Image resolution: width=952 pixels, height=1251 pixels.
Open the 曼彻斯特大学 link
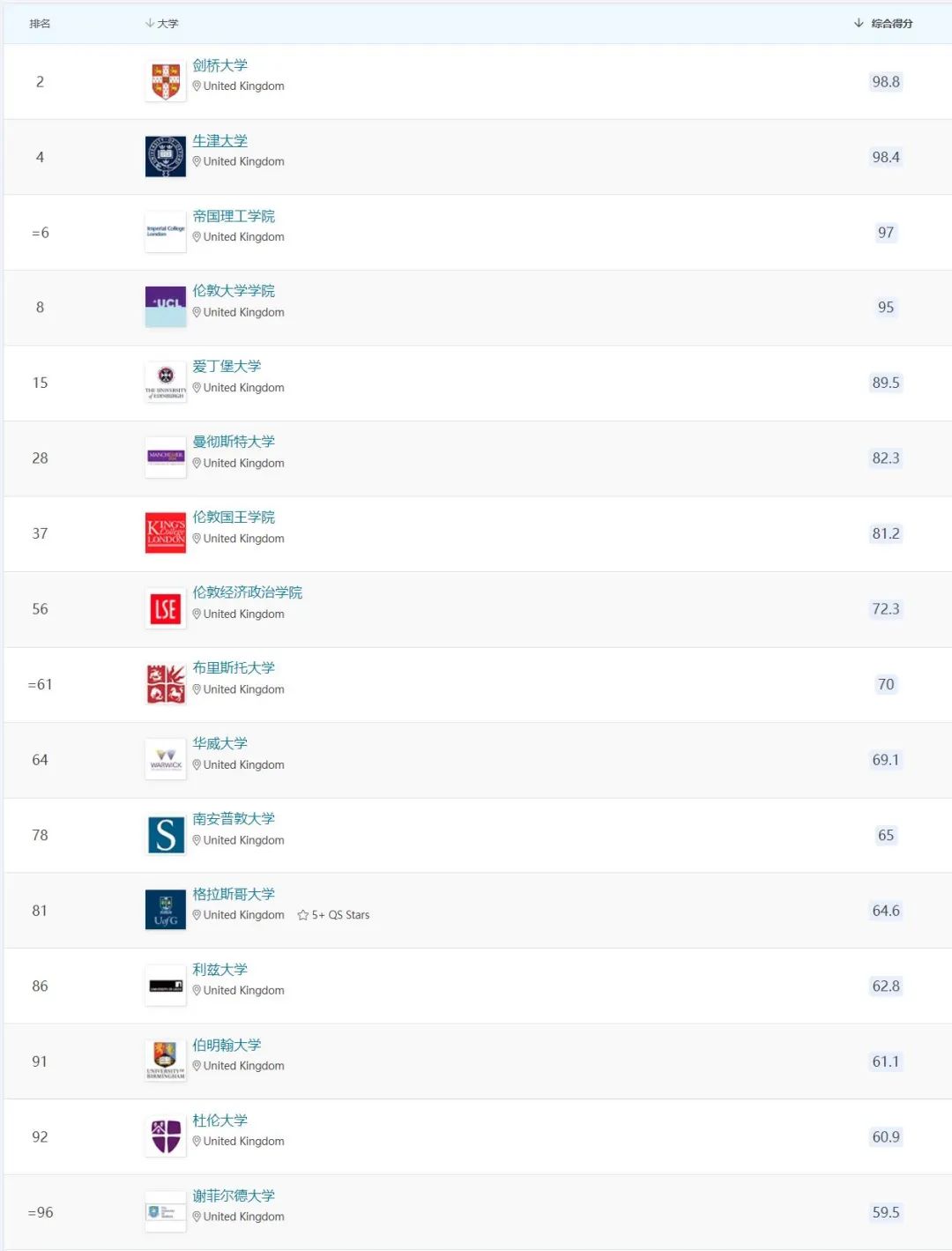pos(234,442)
